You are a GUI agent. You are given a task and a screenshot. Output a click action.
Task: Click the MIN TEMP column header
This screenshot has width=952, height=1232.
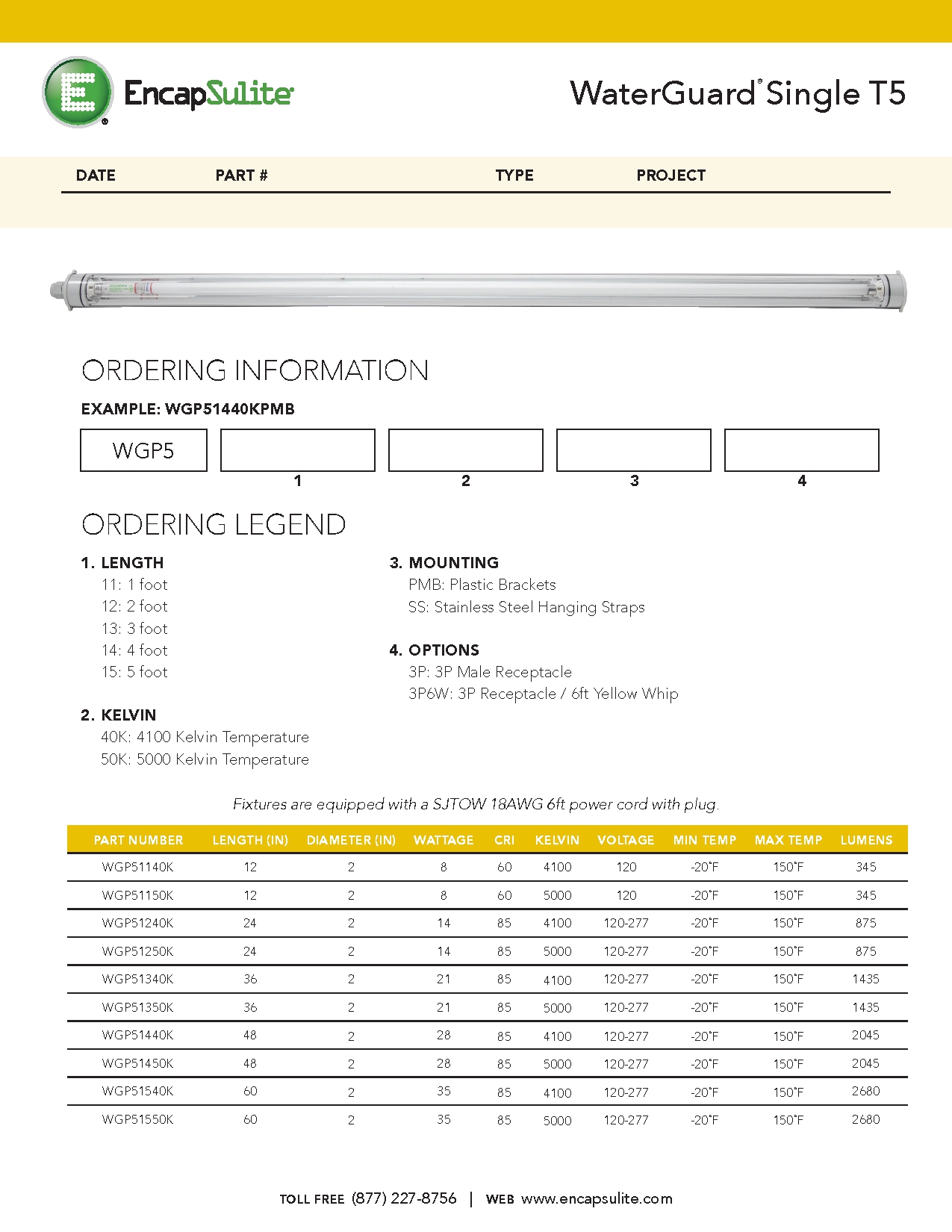coord(705,840)
